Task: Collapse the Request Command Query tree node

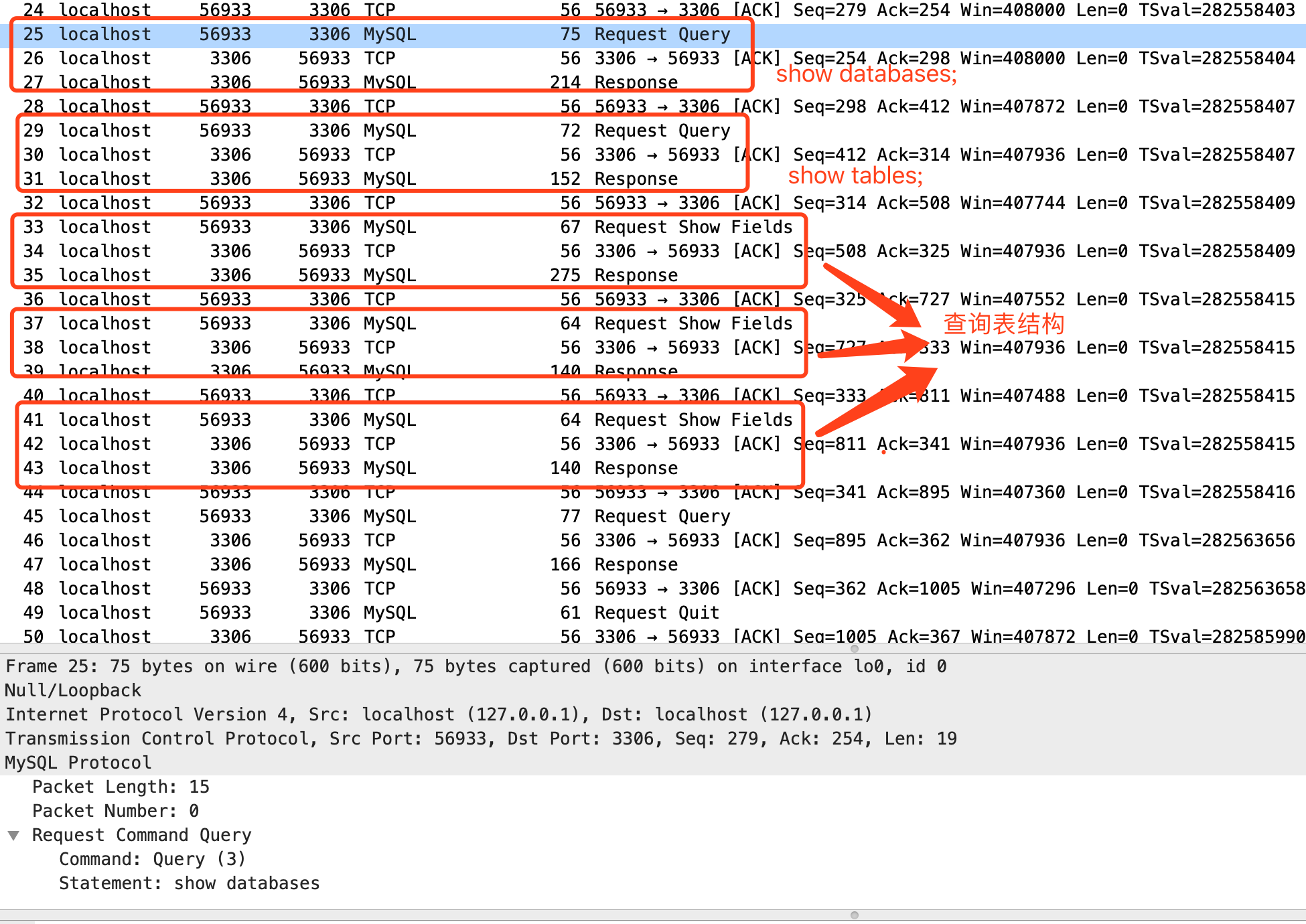Action: [x=13, y=836]
